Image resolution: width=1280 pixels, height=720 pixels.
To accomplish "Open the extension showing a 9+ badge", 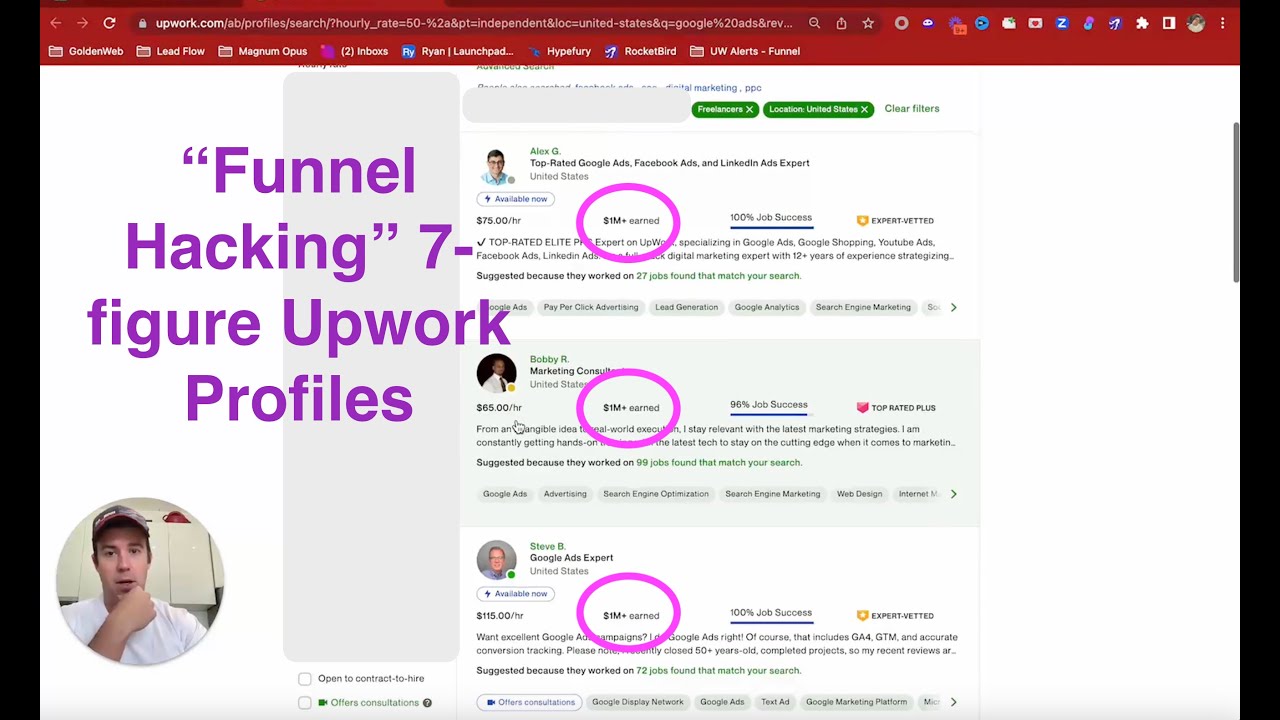I will click(956, 24).
